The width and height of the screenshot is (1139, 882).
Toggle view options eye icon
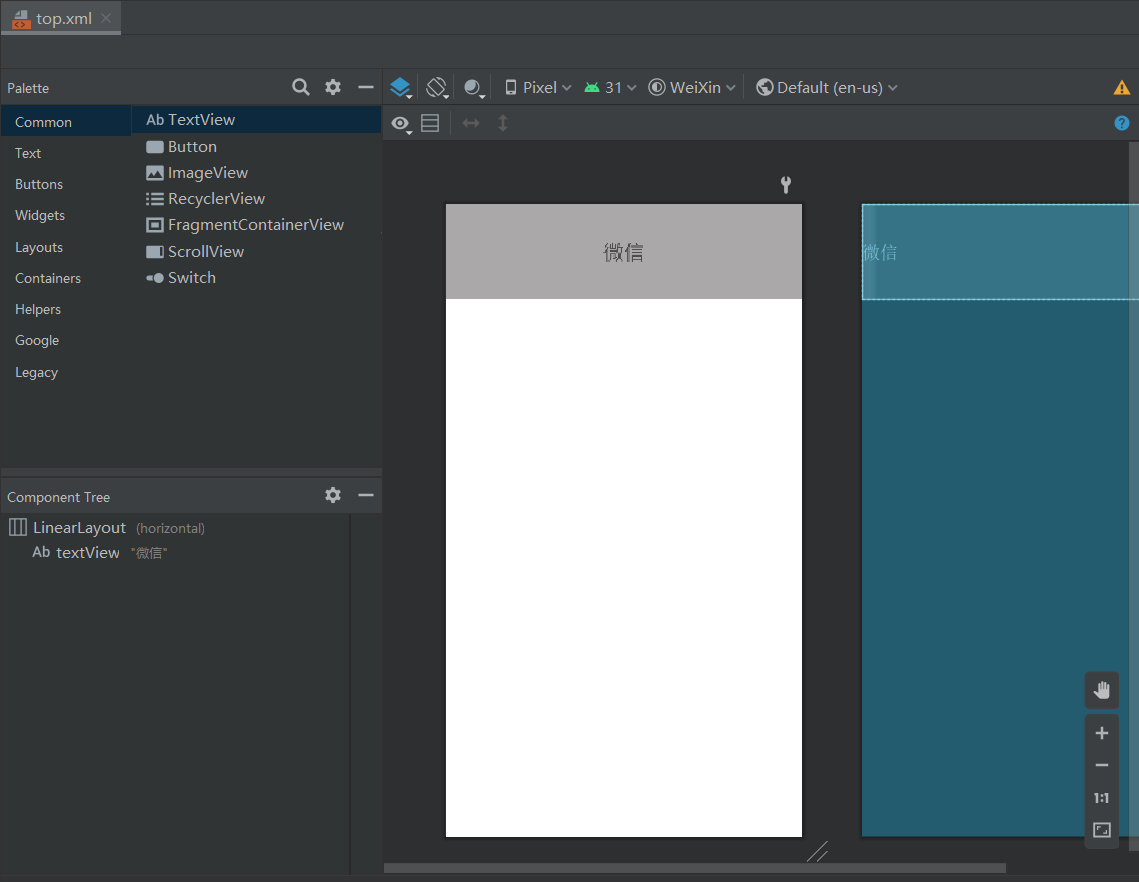pyautogui.click(x=401, y=124)
